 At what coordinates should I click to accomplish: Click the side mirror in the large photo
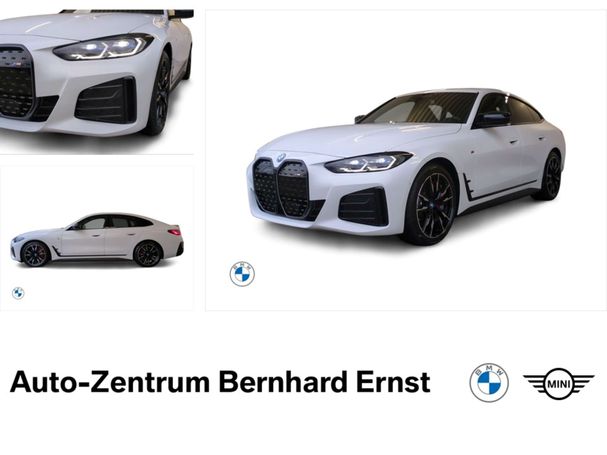click(x=492, y=120)
